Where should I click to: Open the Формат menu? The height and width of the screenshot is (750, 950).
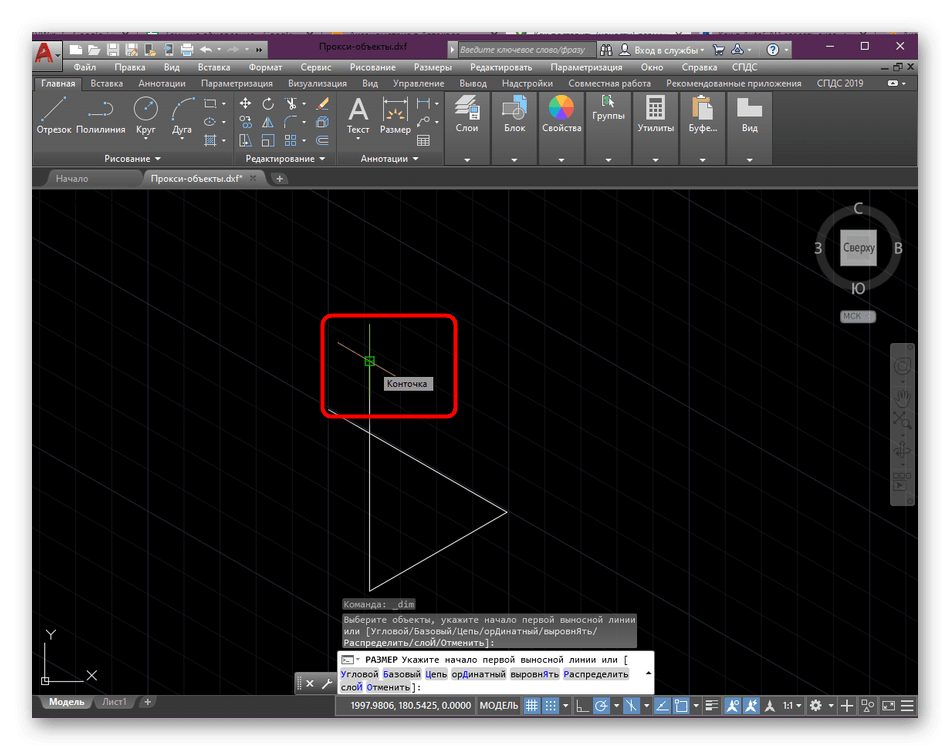point(265,67)
